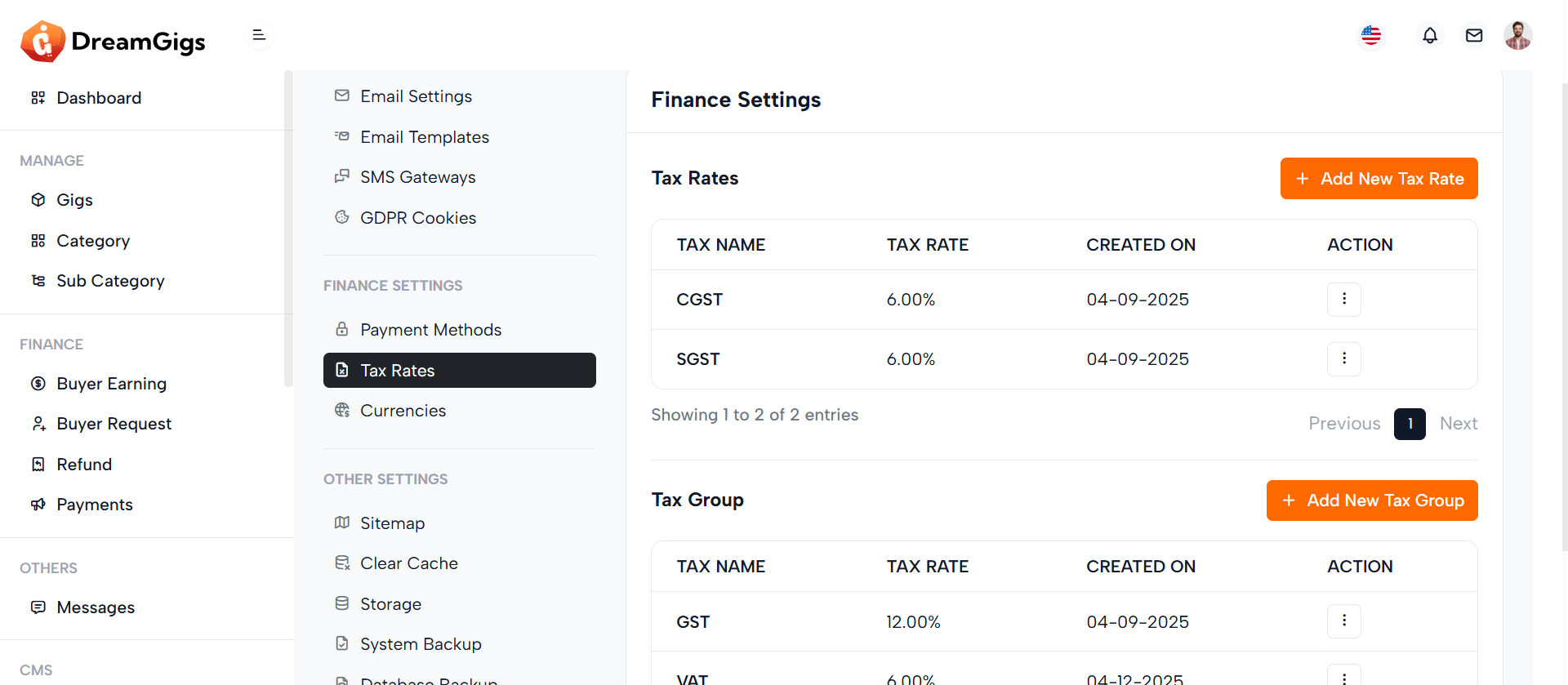
Task: Click the notification bell icon
Action: tap(1429, 35)
